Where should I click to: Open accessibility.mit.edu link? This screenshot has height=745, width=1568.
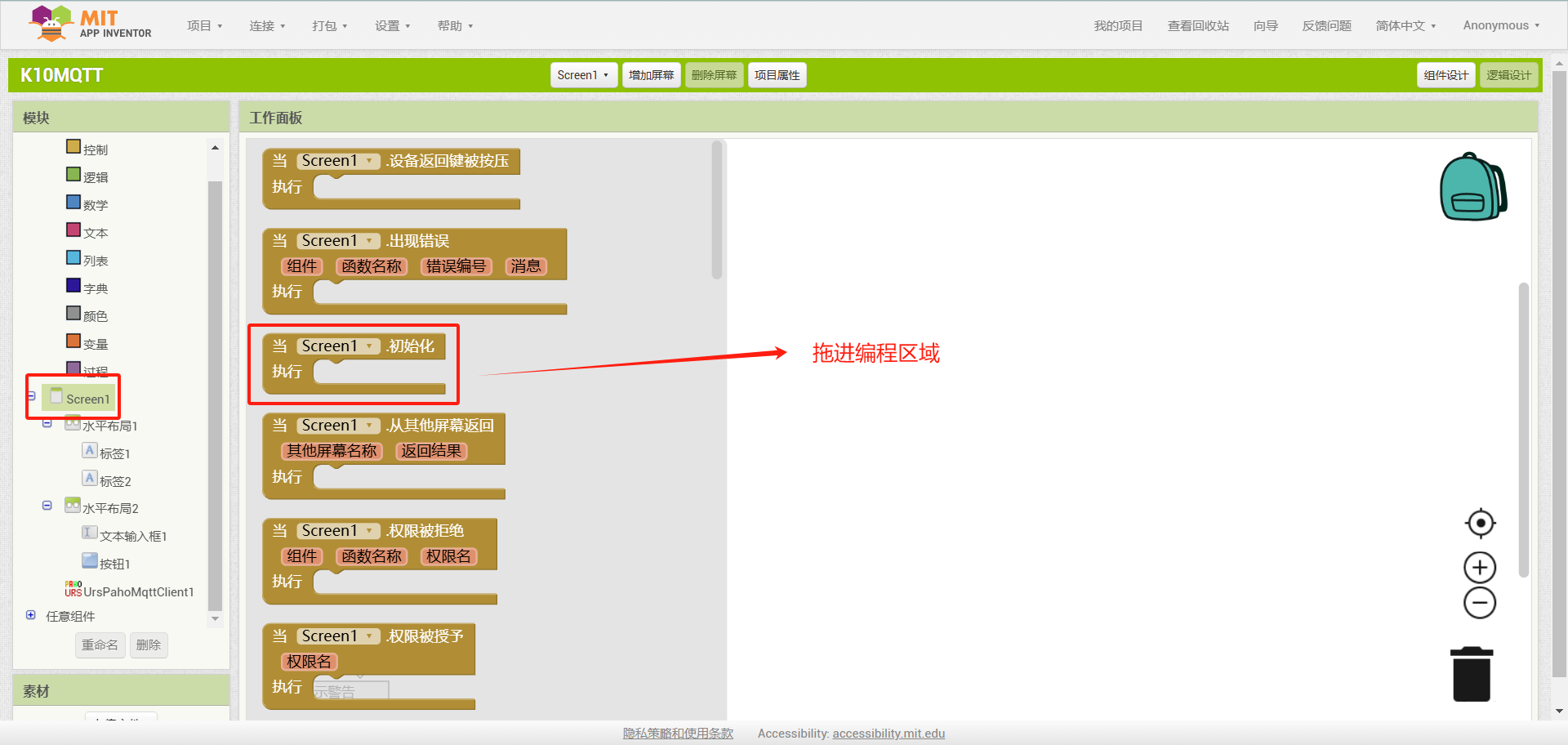click(889, 734)
